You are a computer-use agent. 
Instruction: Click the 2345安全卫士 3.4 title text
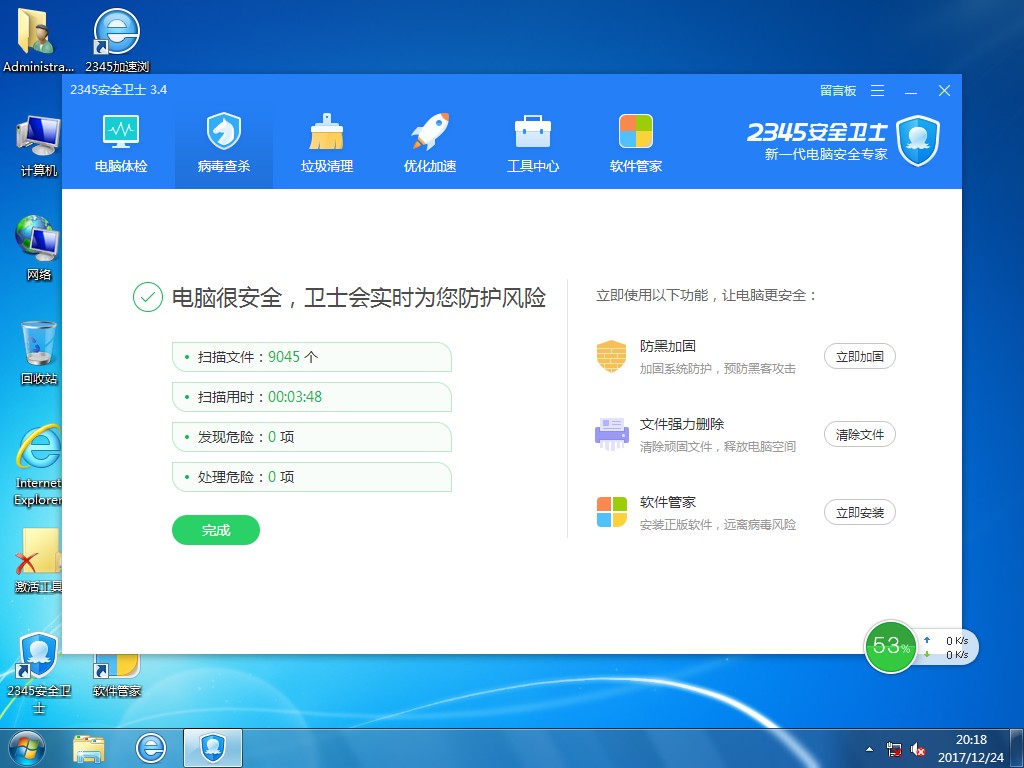click(x=118, y=90)
